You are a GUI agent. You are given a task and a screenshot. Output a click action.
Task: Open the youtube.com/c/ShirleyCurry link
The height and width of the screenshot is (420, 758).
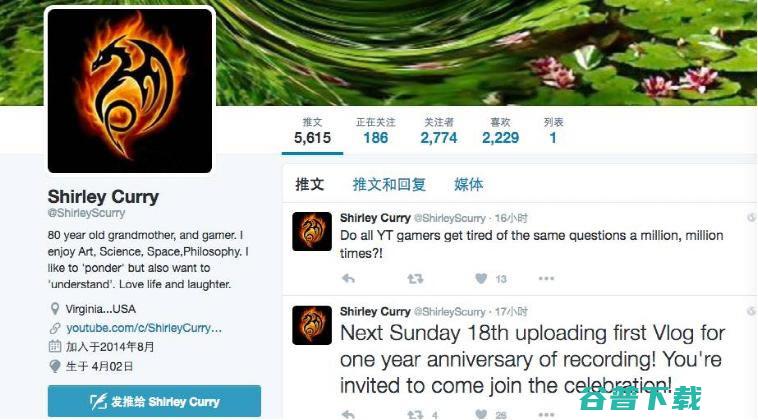pyautogui.click(x=144, y=328)
